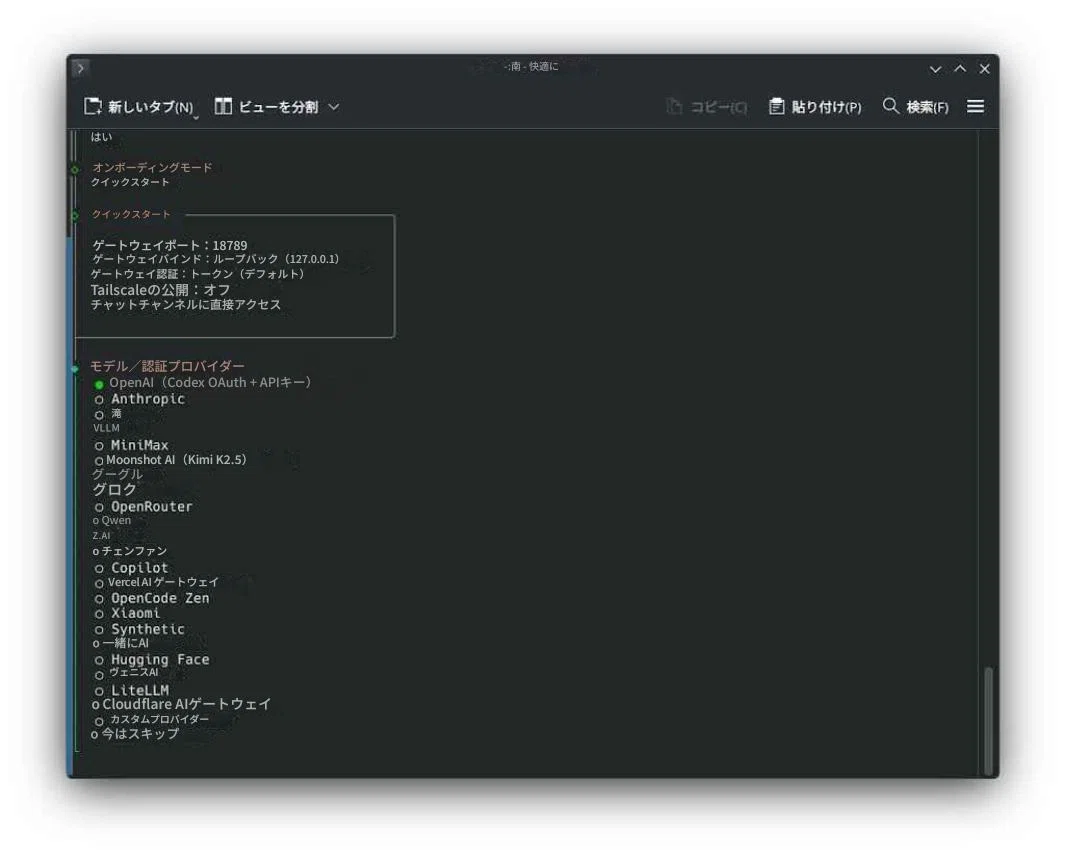Click the paste clipboard icon
Screen dimensions: 1065x857
tap(776, 106)
